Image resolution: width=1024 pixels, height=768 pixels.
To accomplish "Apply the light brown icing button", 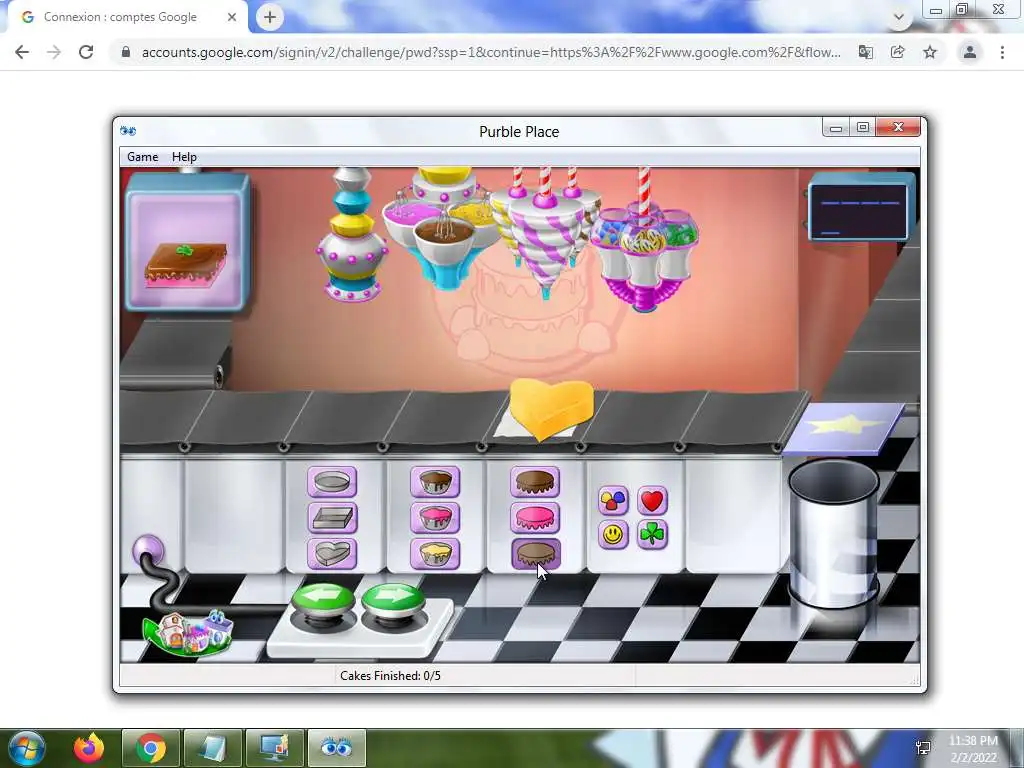I will pyautogui.click(x=535, y=554).
